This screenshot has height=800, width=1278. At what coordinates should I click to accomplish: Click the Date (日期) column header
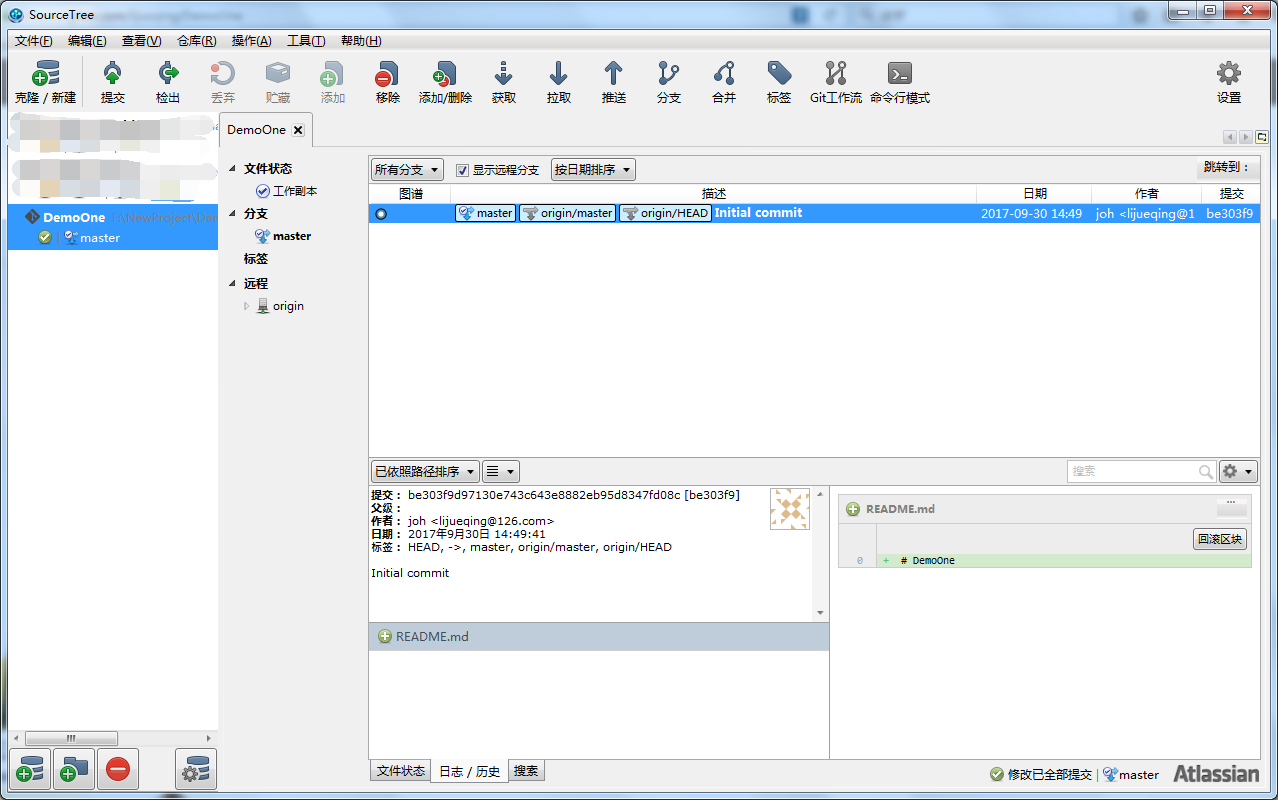tap(1034, 194)
